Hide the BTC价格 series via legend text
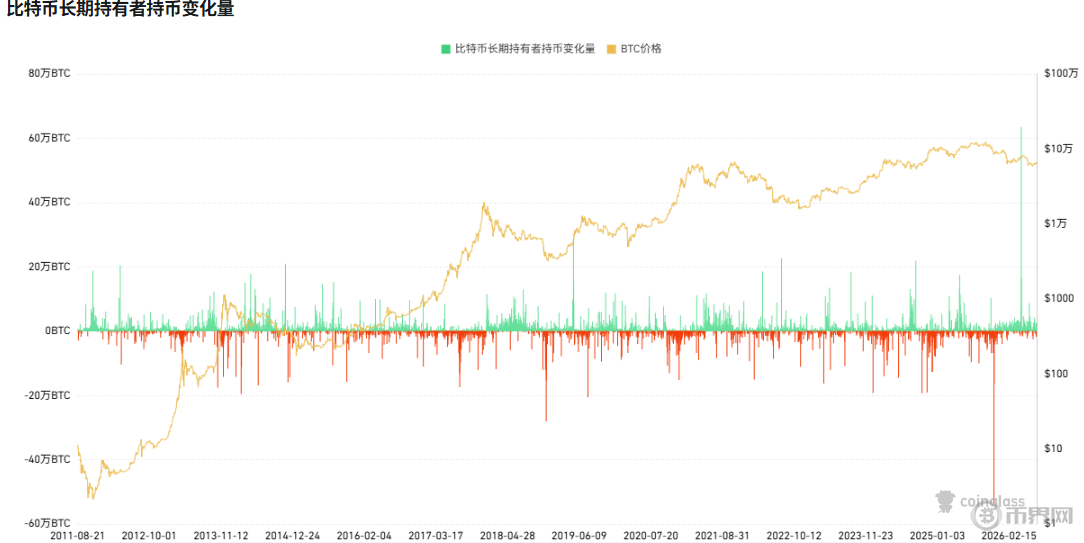The width and height of the screenshot is (1084, 543). pos(641,49)
